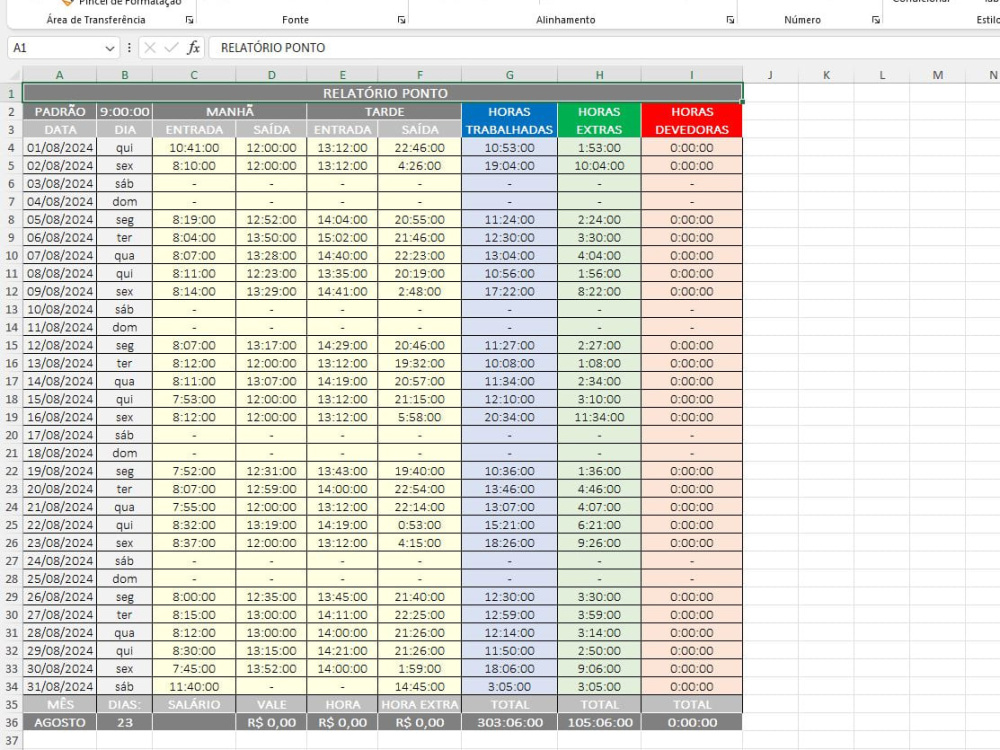Click the confirm entry checkmark icon
The height and width of the screenshot is (750, 1000).
click(x=171, y=48)
